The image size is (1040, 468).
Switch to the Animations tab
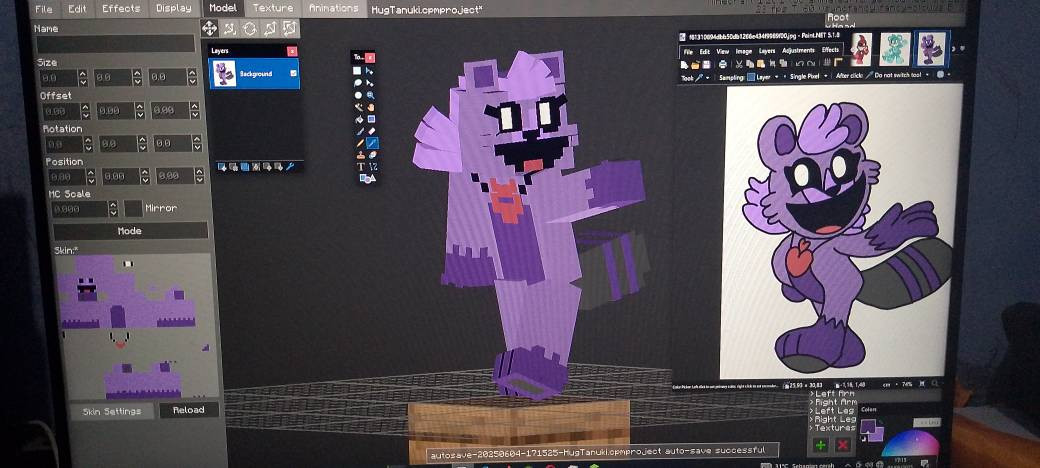(x=334, y=8)
